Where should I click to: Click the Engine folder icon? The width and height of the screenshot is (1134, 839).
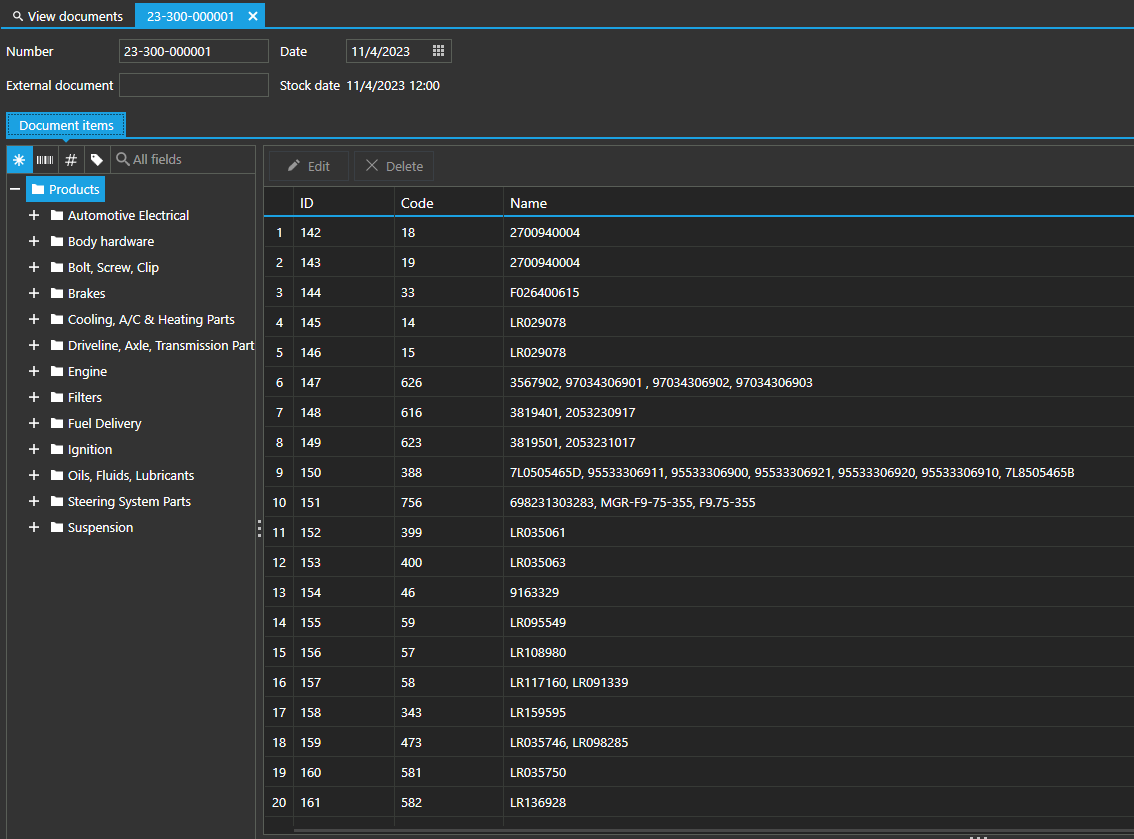click(57, 372)
